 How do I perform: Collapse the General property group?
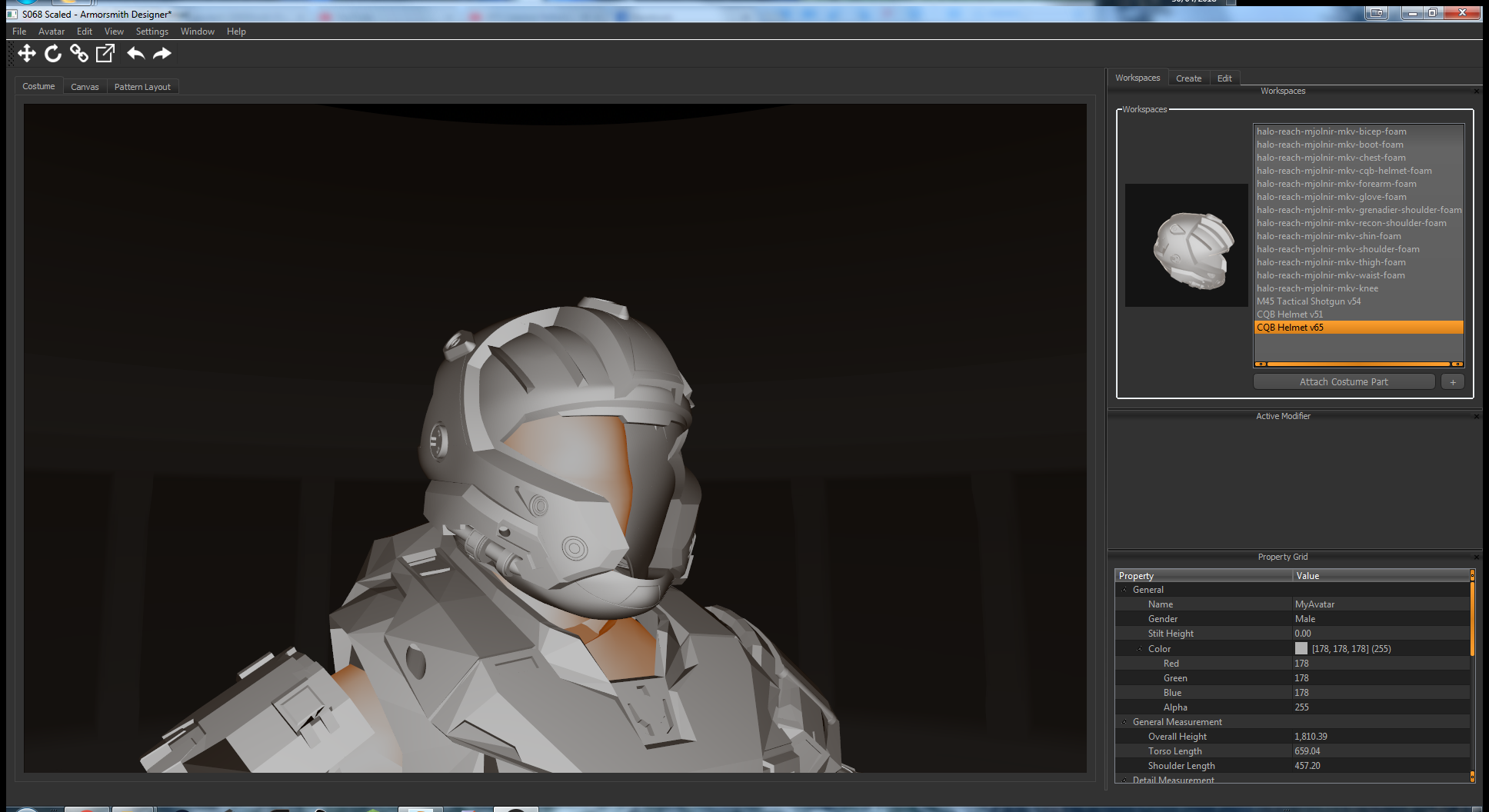[1124, 590]
